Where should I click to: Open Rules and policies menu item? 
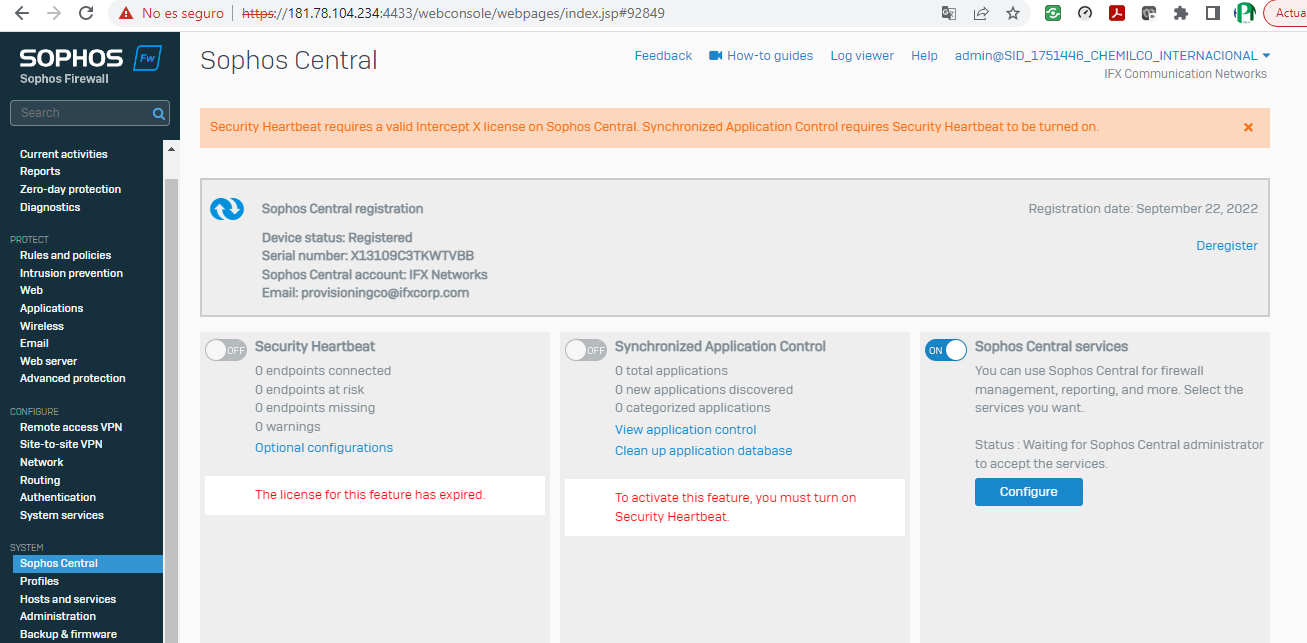(x=65, y=255)
